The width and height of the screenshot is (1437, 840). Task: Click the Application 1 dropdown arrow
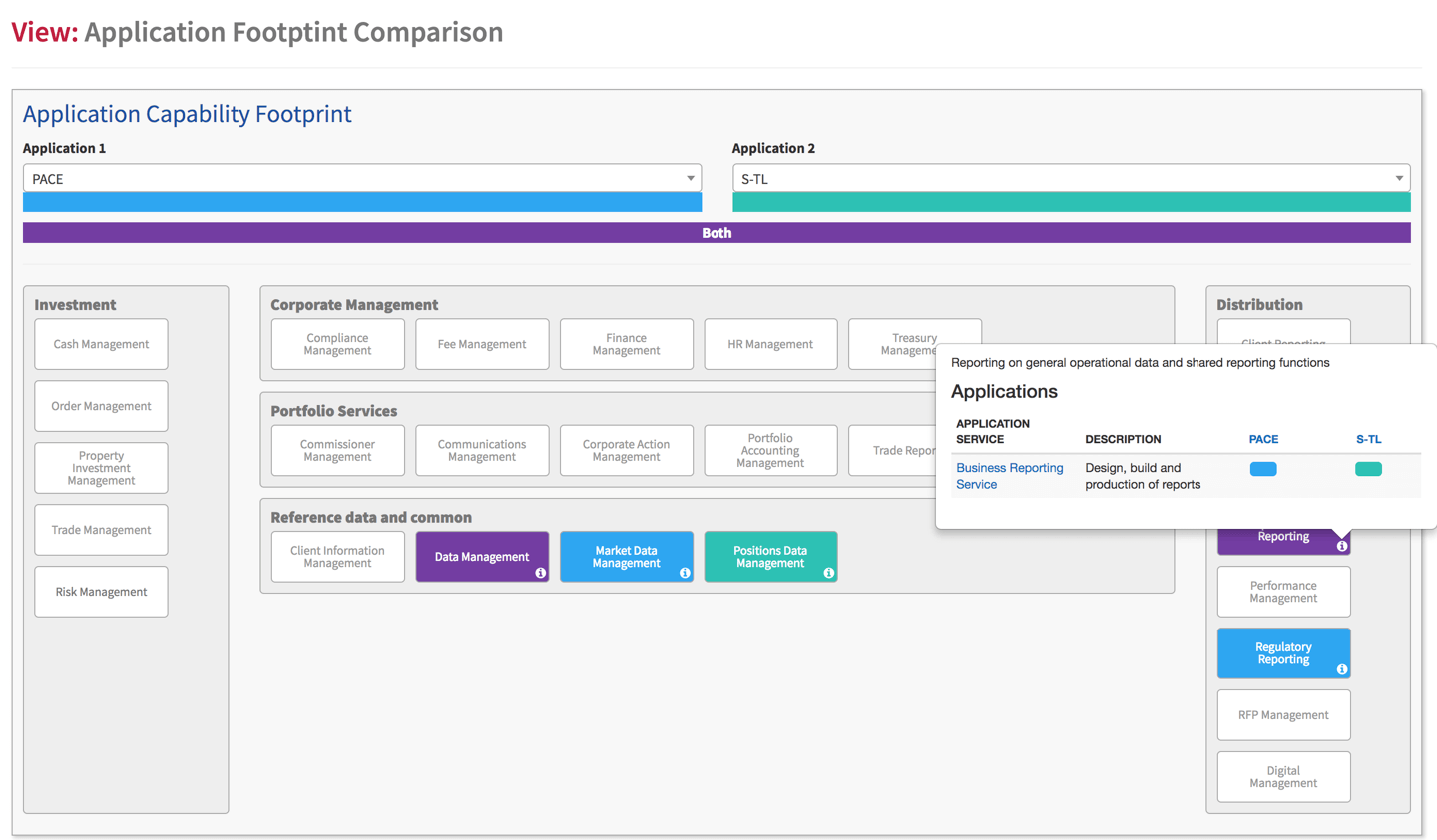(x=690, y=179)
